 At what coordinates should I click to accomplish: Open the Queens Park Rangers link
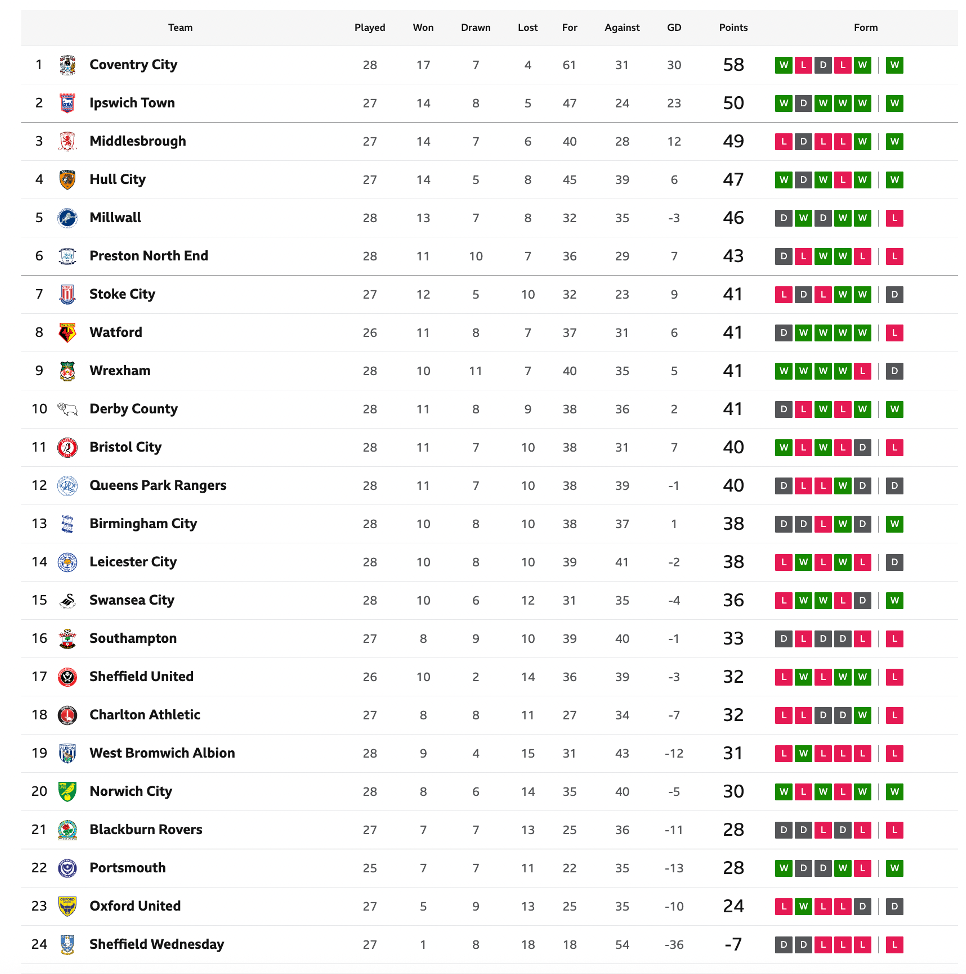click(x=157, y=485)
